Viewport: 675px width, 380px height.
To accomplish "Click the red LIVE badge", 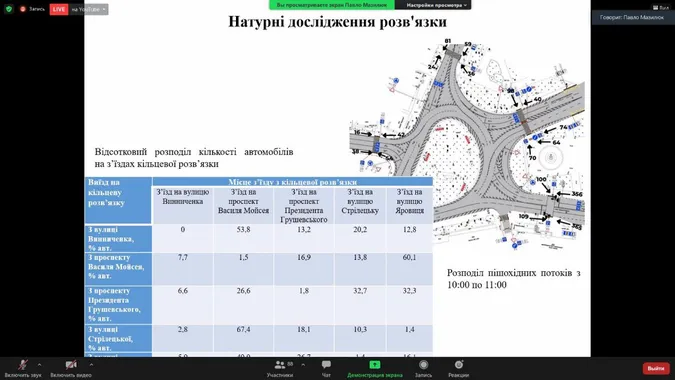I will [x=59, y=9].
